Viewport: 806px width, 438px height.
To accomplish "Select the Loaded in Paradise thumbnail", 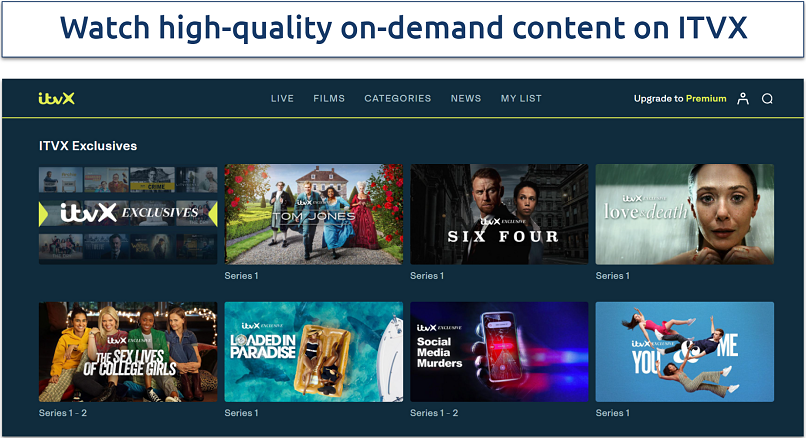I will click(x=314, y=352).
